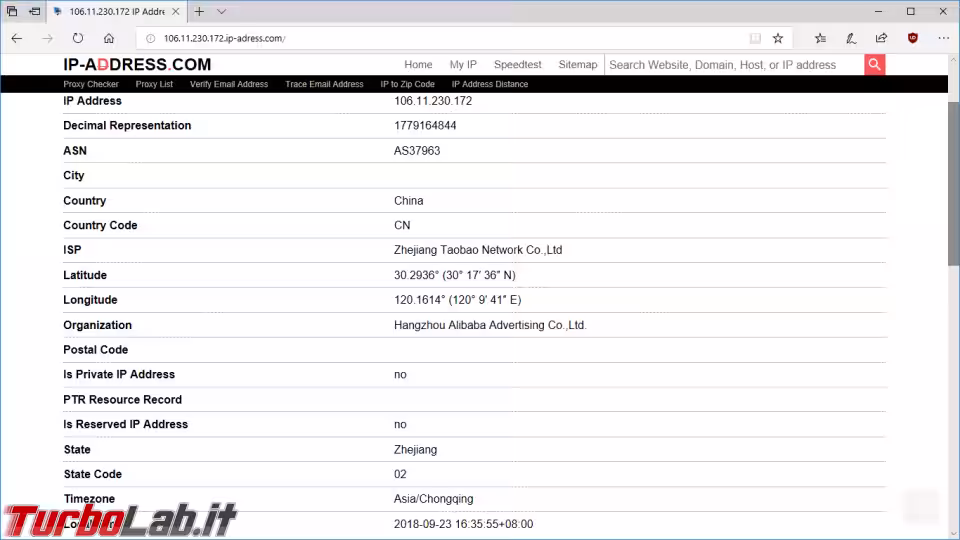Click the red search magnifier button
960x540 pixels.
pos(875,65)
